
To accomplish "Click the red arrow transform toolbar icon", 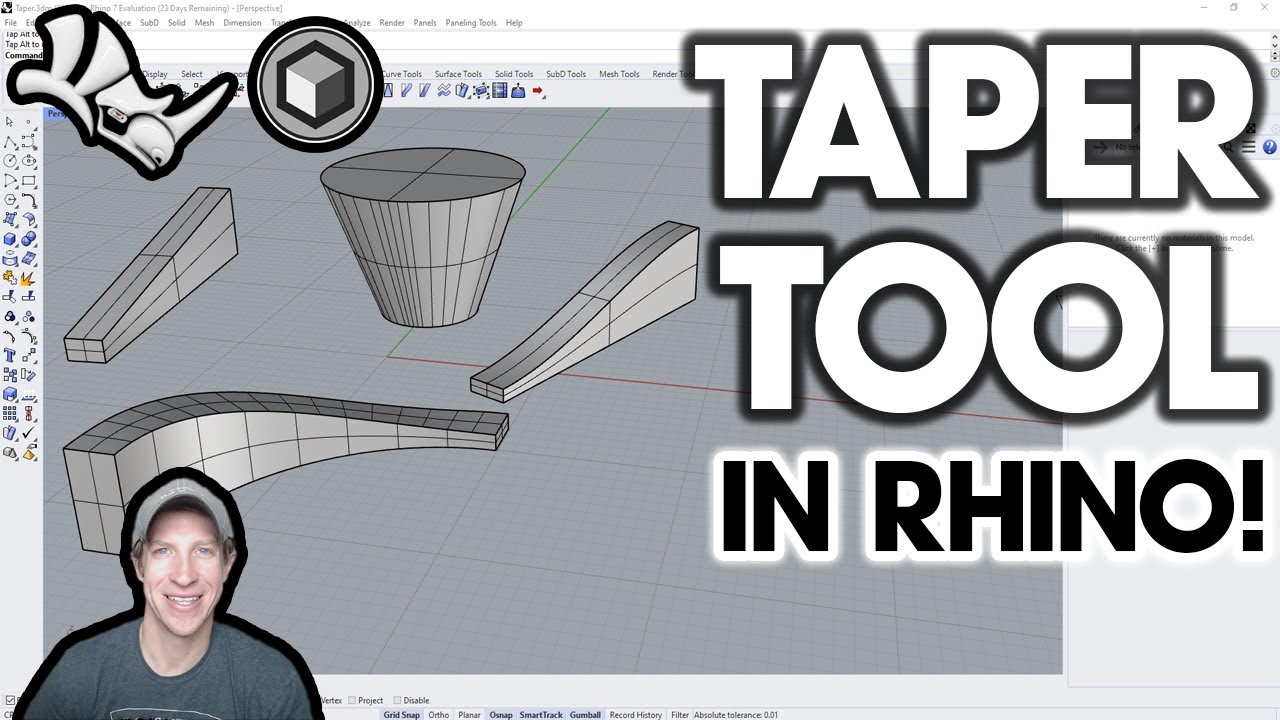I will [x=538, y=90].
